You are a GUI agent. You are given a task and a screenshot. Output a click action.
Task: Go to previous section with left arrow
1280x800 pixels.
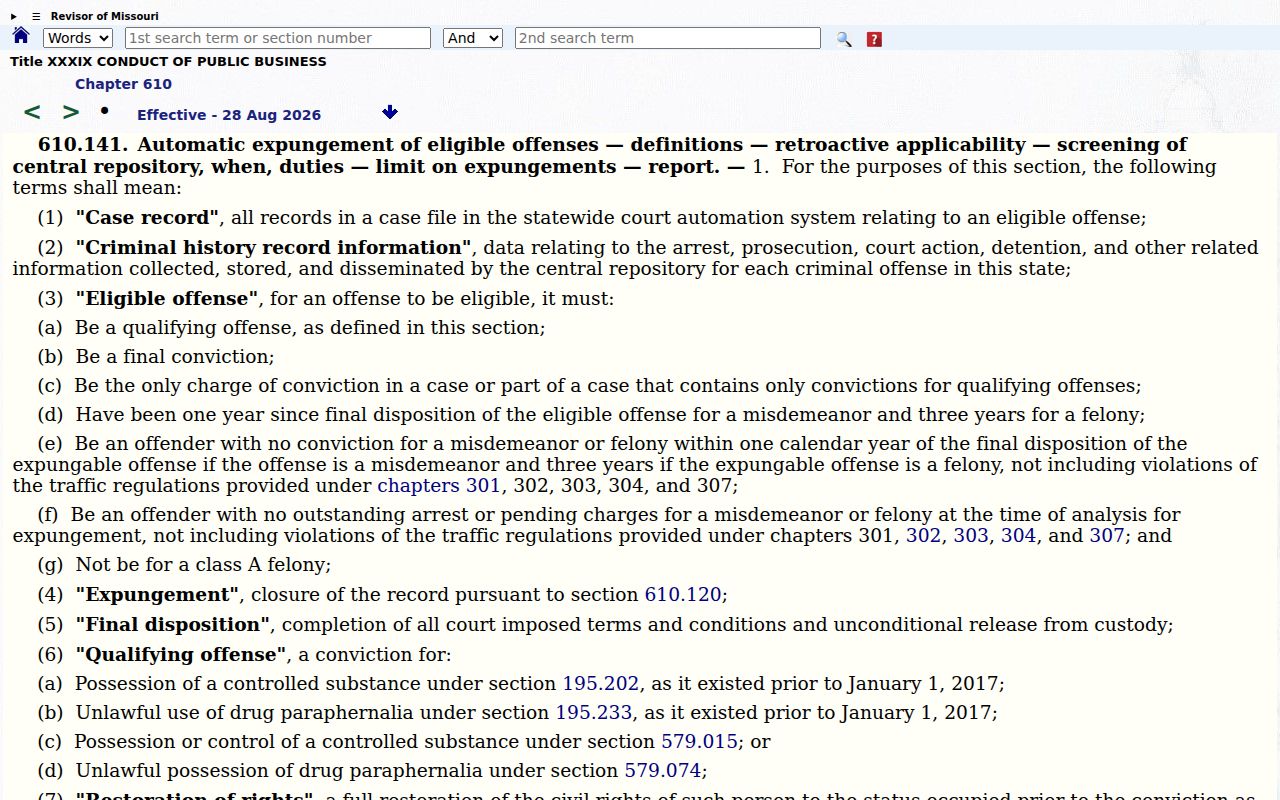pos(32,113)
